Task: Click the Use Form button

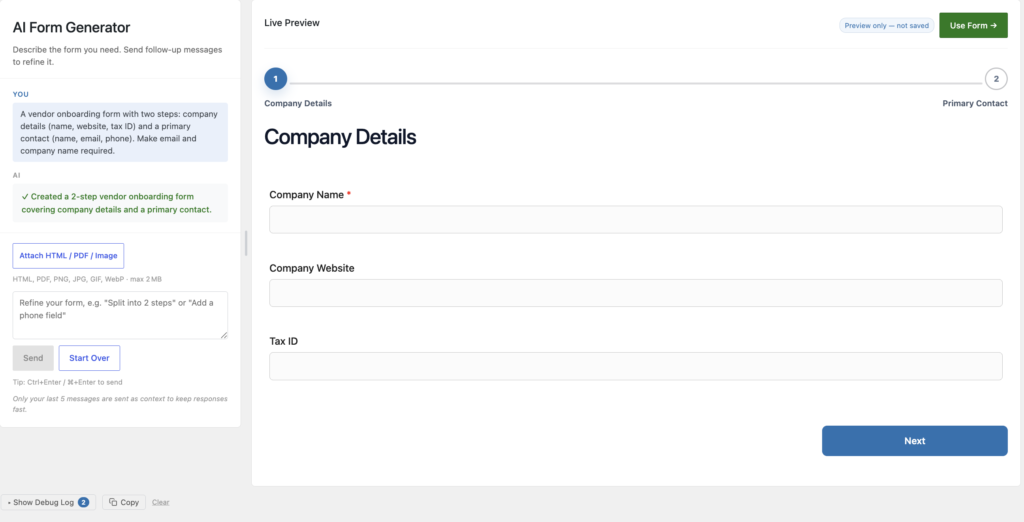Action: pos(973,25)
